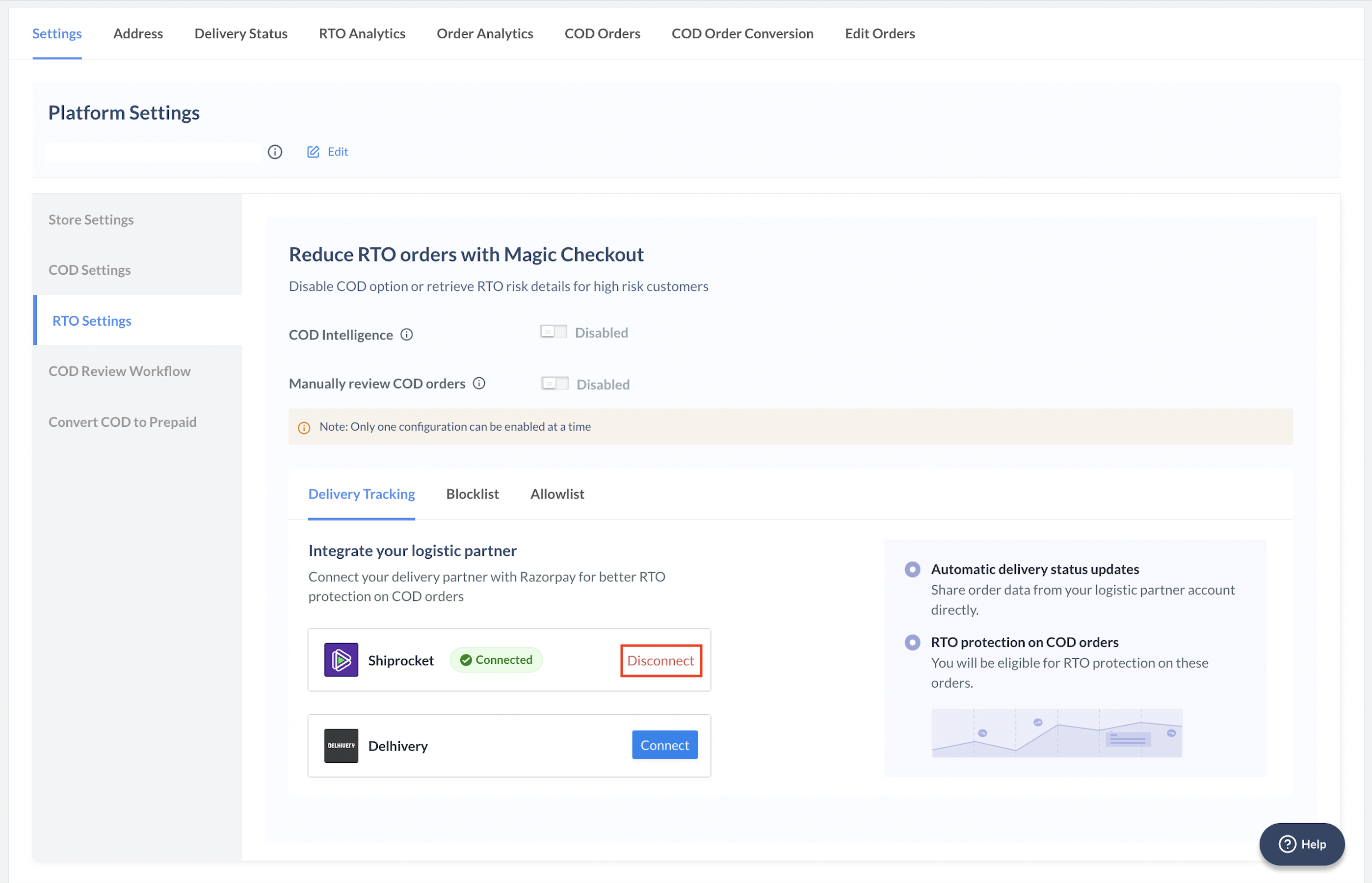Click the Edit icon next to Platform Settings
The height and width of the screenshot is (883, 1372).
312,152
